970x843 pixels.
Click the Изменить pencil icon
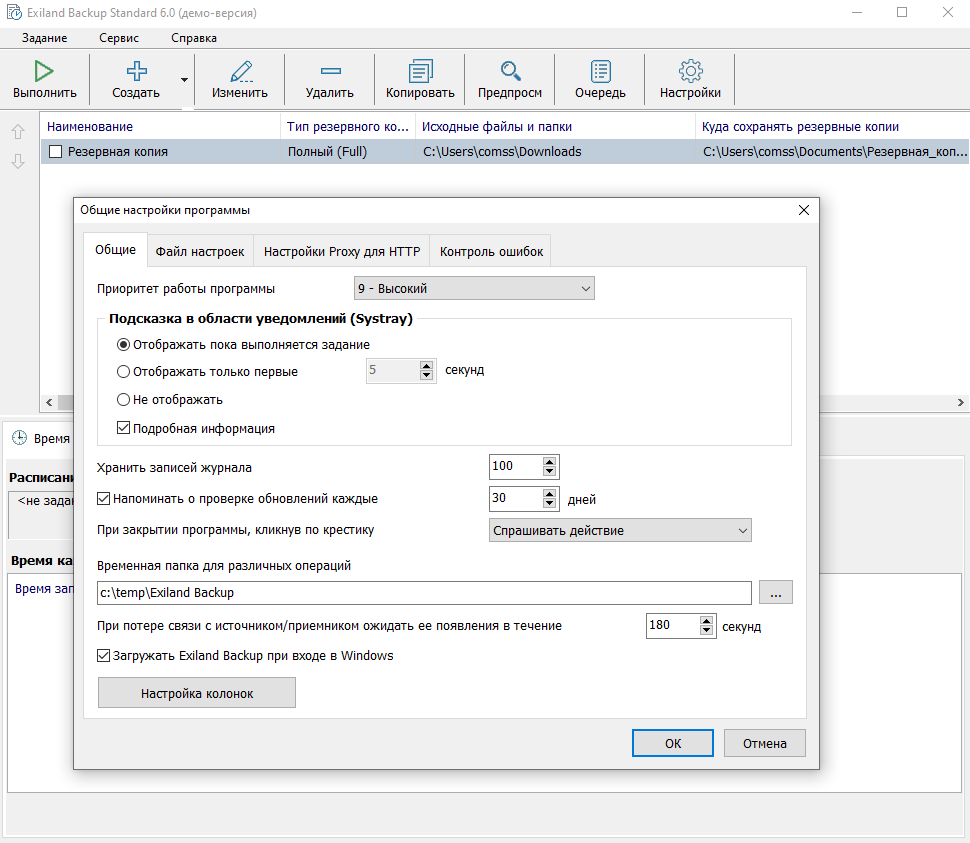tap(241, 71)
